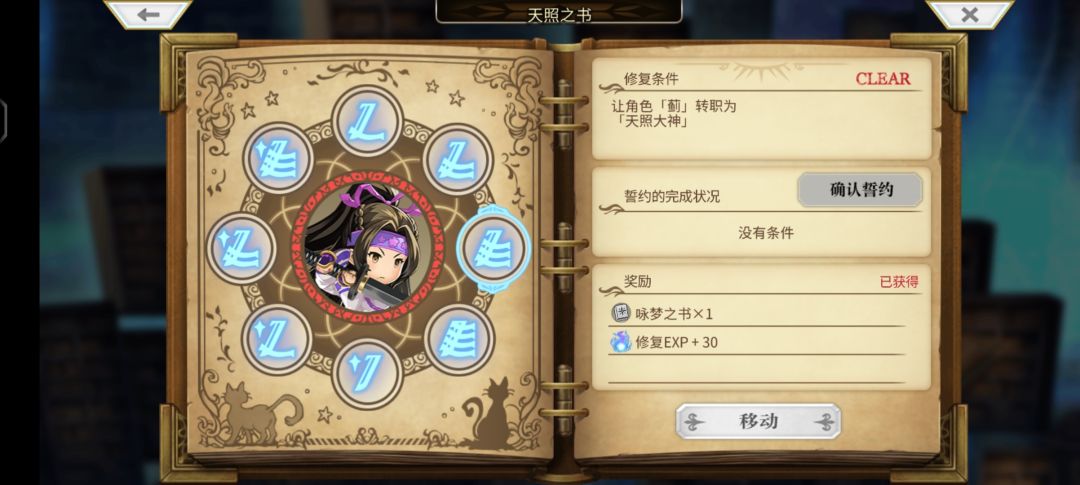Select the lower-left rune orb

277,340
